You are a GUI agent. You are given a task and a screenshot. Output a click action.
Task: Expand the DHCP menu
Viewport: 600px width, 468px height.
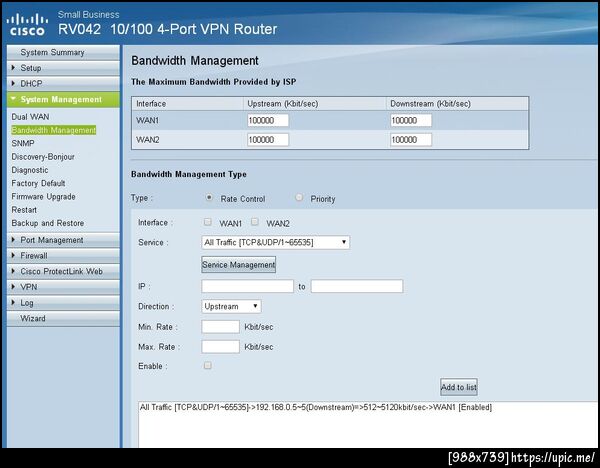pyautogui.click(x=63, y=83)
